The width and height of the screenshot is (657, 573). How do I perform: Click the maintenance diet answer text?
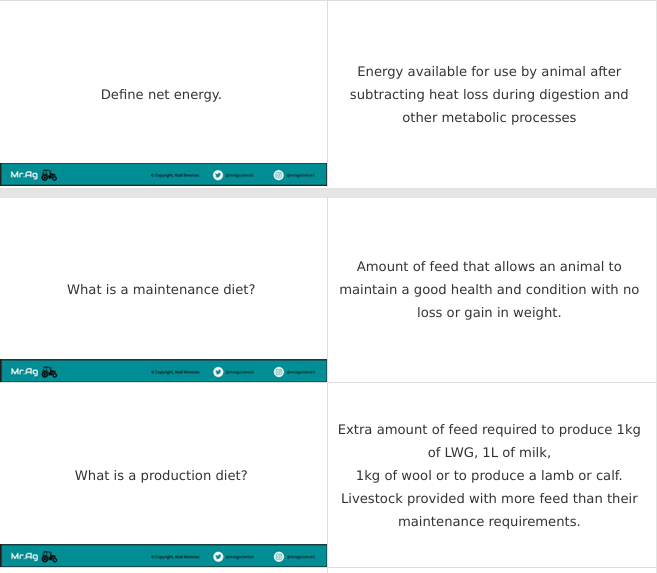[x=489, y=290]
